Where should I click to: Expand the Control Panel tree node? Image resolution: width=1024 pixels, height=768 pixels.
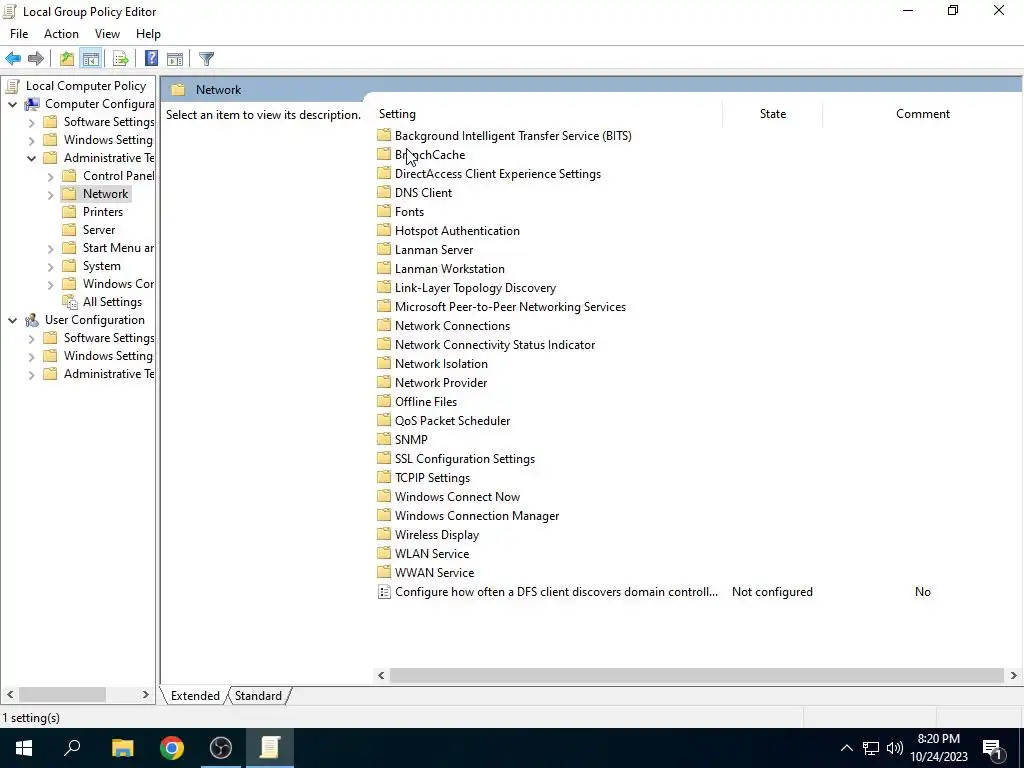coord(50,176)
